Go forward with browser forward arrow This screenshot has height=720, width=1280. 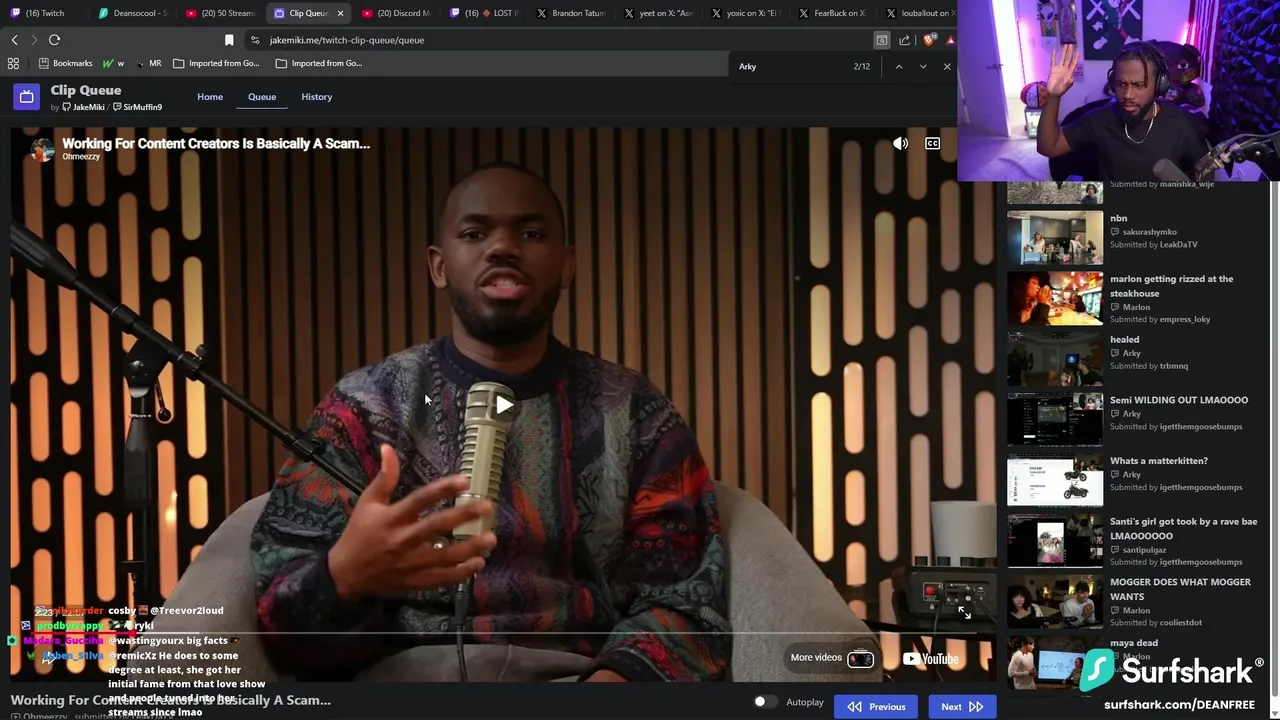point(34,40)
